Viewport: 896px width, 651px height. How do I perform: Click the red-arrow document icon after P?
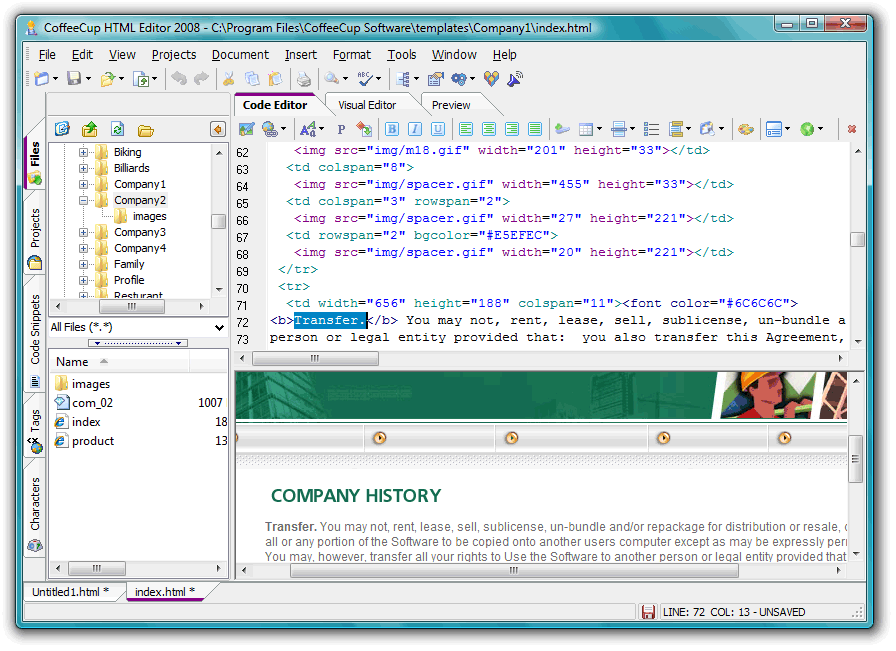[x=364, y=129]
